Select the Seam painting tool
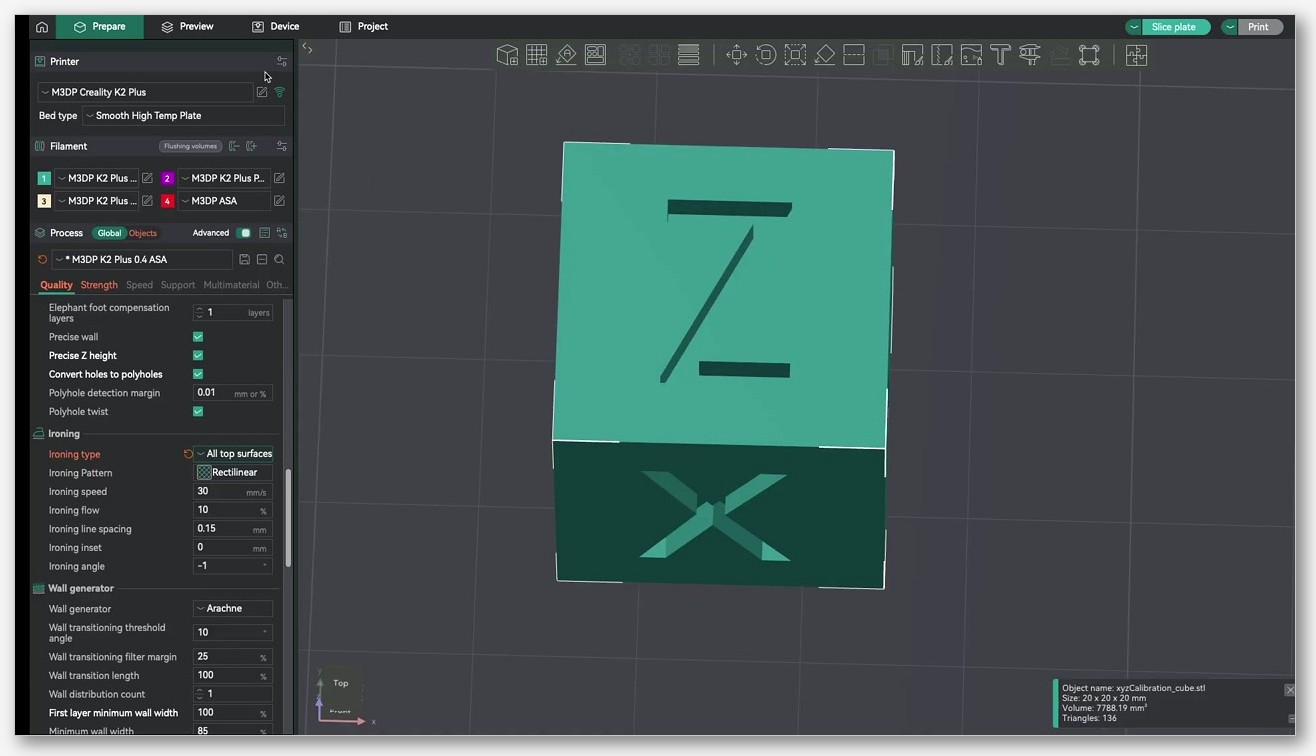This screenshot has width=1316, height=756. (942, 55)
